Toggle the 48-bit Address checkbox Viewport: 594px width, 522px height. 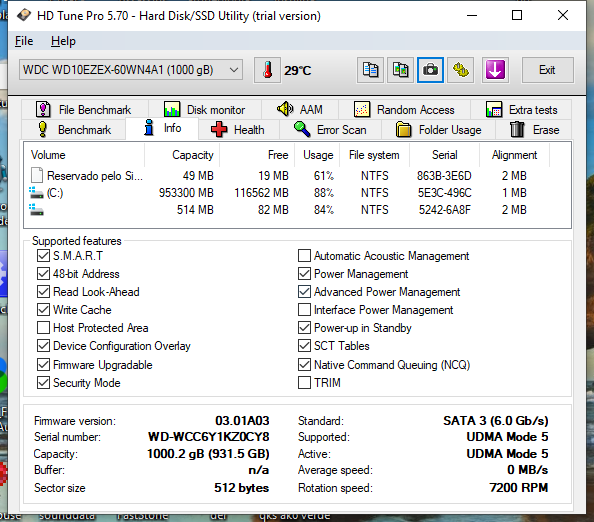point(43,274)
